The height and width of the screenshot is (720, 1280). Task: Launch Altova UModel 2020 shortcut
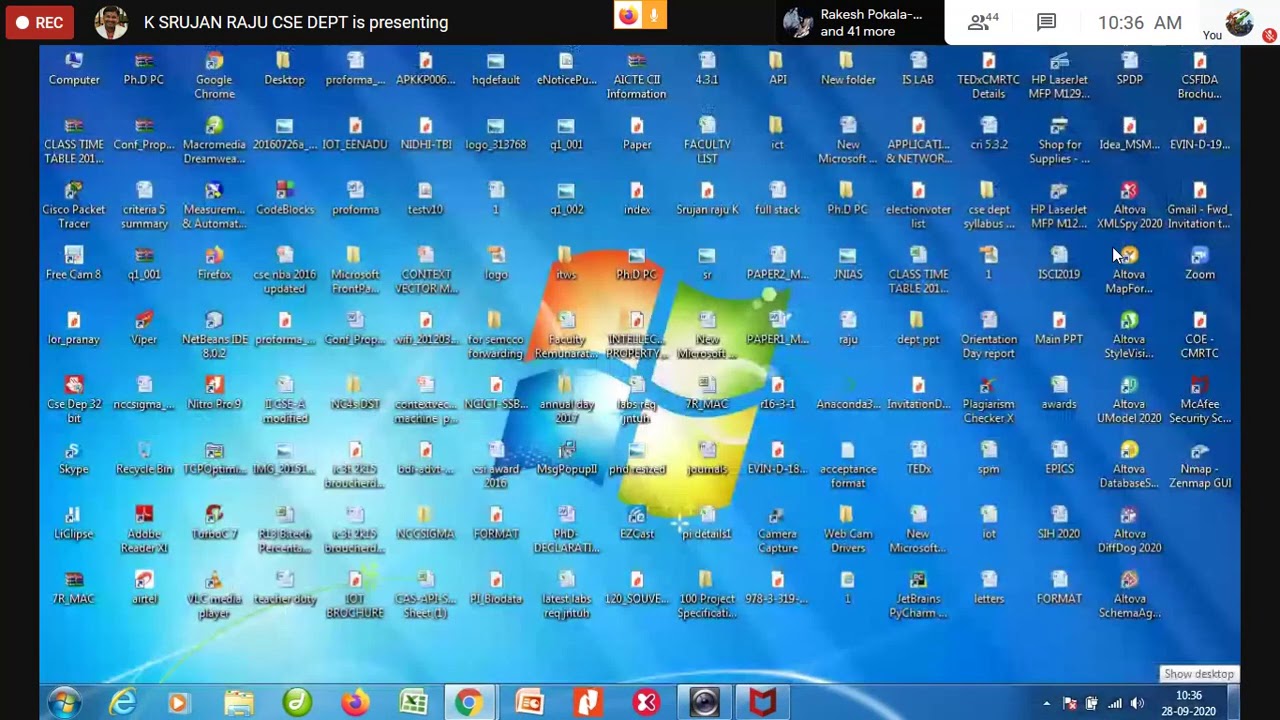[1129, 401]
